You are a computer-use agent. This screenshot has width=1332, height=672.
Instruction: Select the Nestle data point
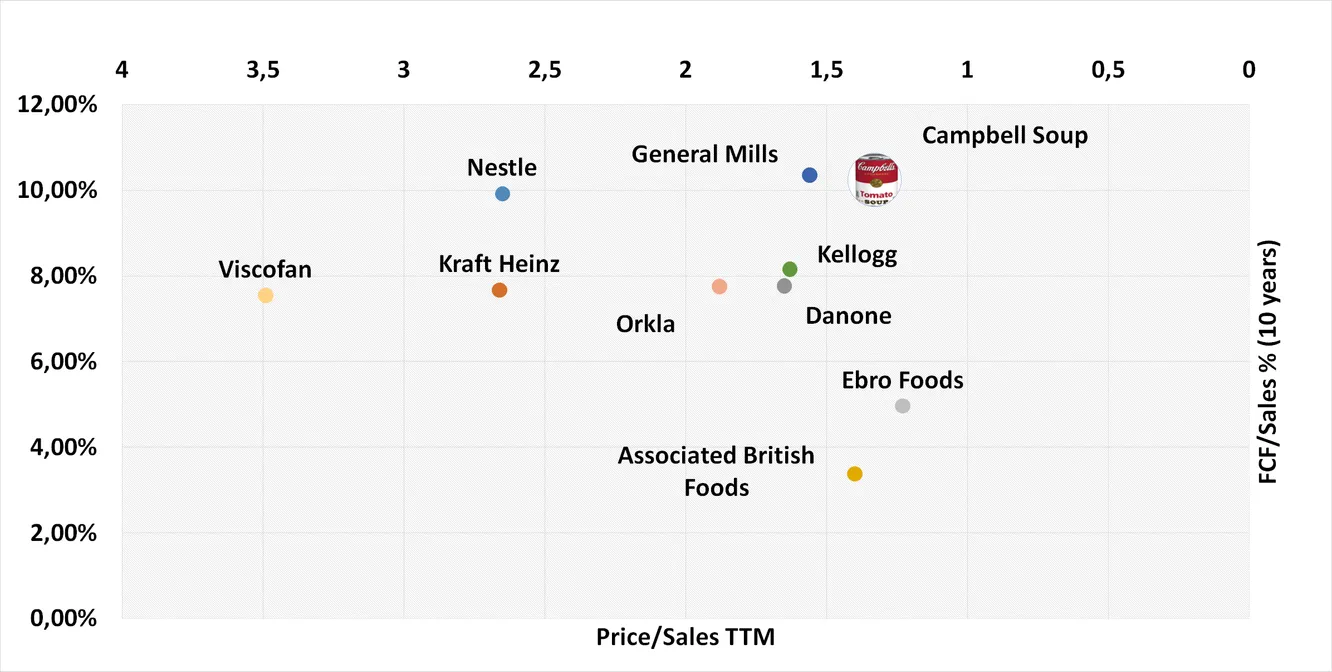click(502, 194)
